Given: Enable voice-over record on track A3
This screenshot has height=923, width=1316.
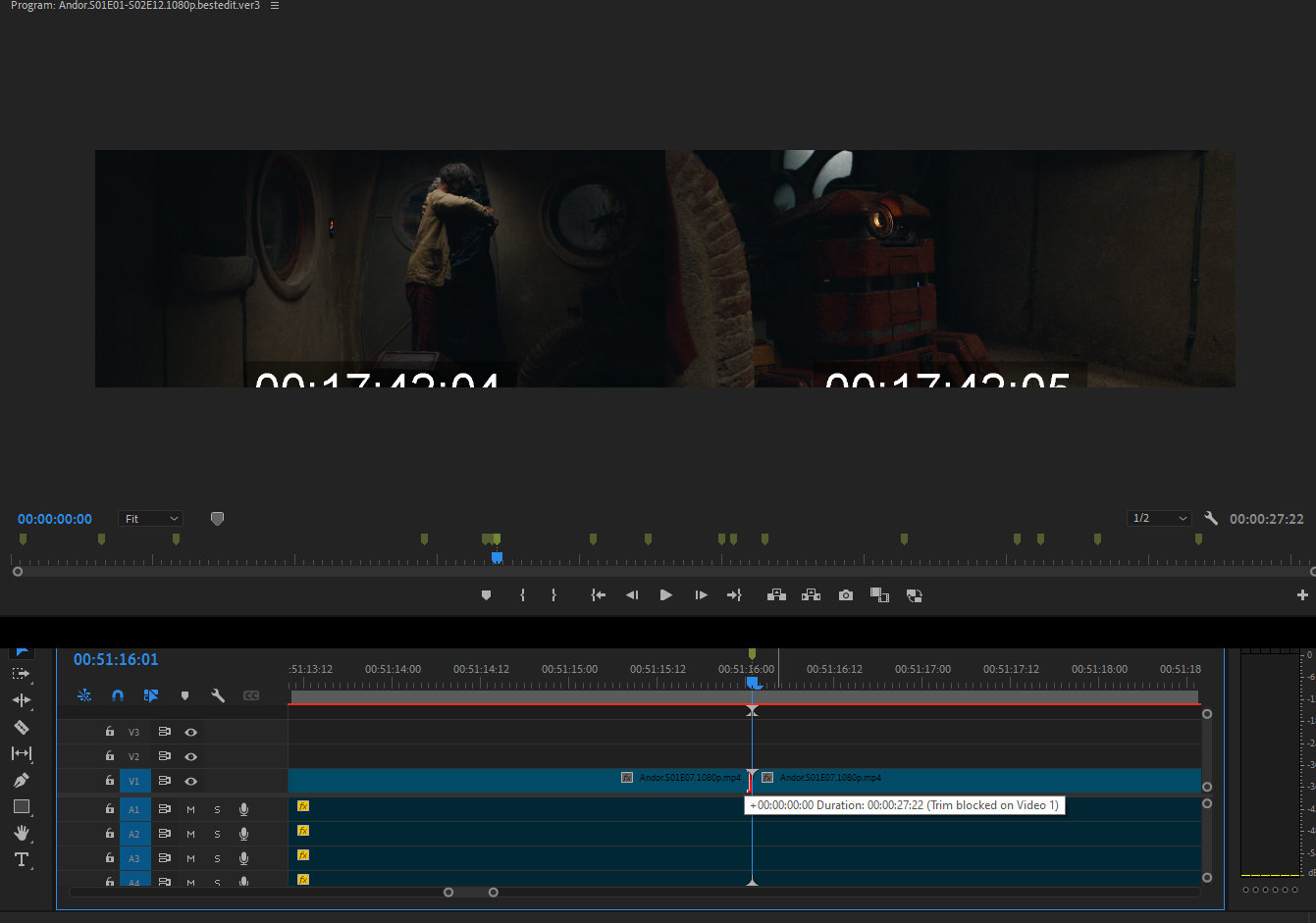Looking at the screenshot, I should click(x=243, y=858).
